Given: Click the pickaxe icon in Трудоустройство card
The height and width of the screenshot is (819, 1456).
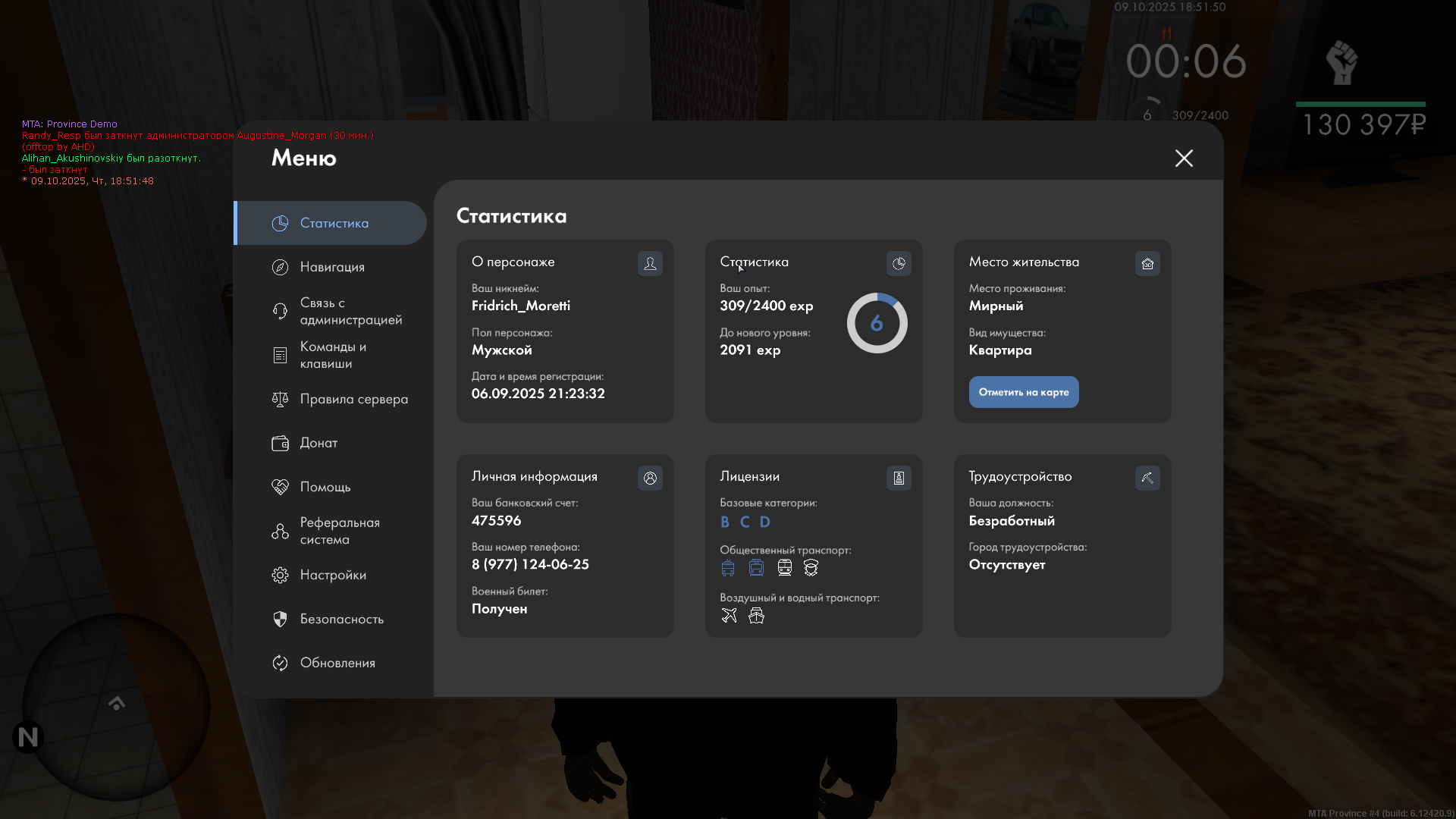Looking at the screenshot, I should (1147, 478).
